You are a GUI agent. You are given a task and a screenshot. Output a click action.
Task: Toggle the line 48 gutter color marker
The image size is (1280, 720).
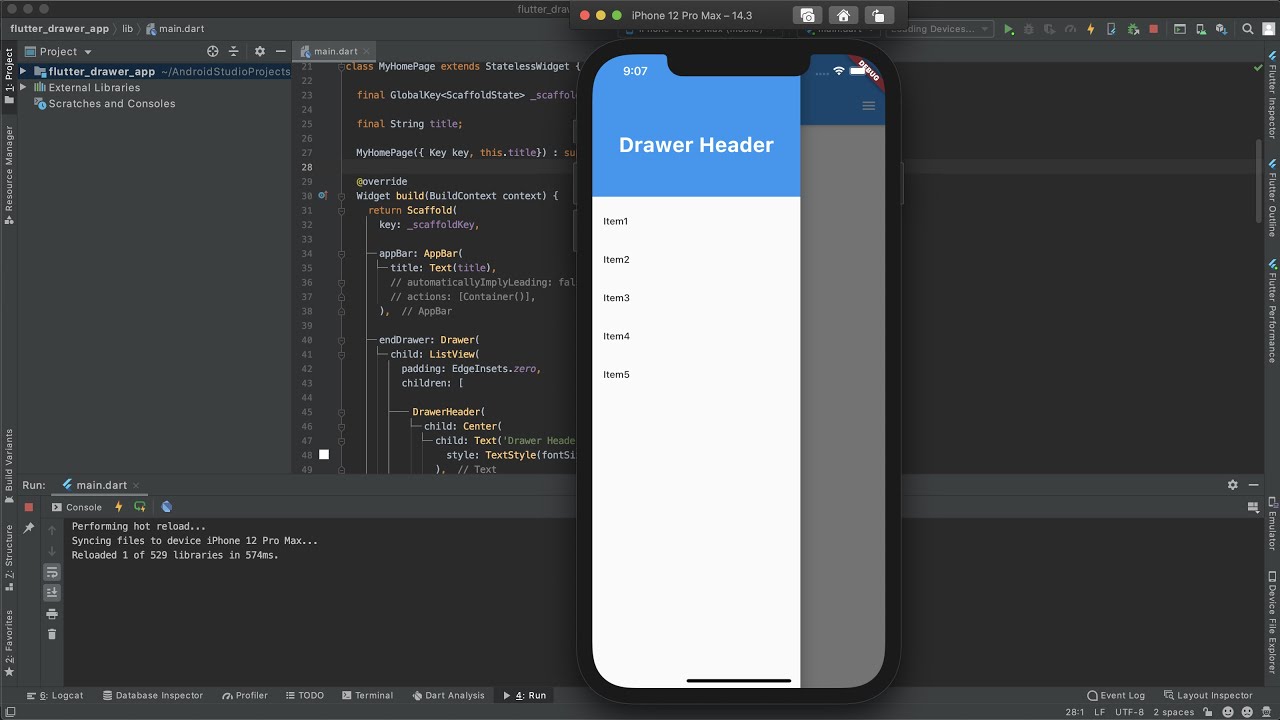tap(324, 455)
